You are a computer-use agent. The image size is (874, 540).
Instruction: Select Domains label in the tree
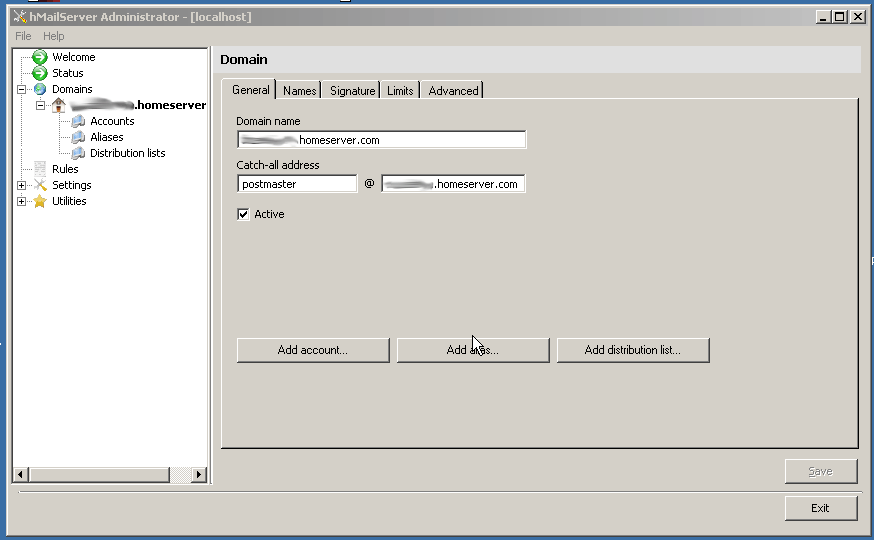[72, 89]
